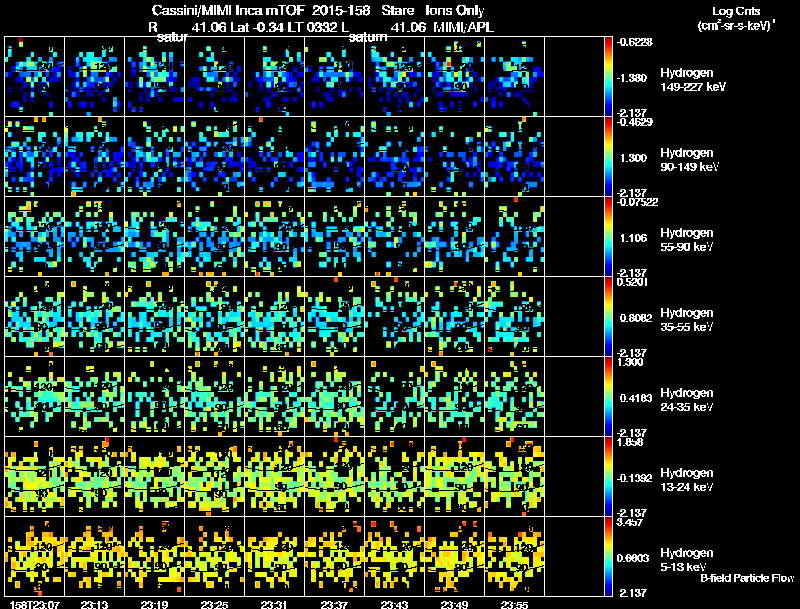
Task: Click the color bar beside Hydrogen 24-35 keV
Action: point(608,397)
